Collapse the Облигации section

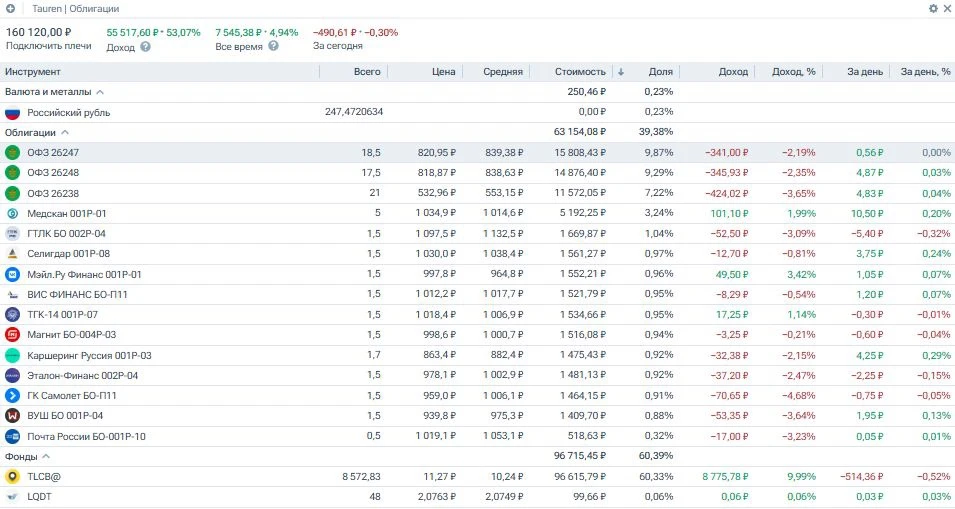(65, 132)
